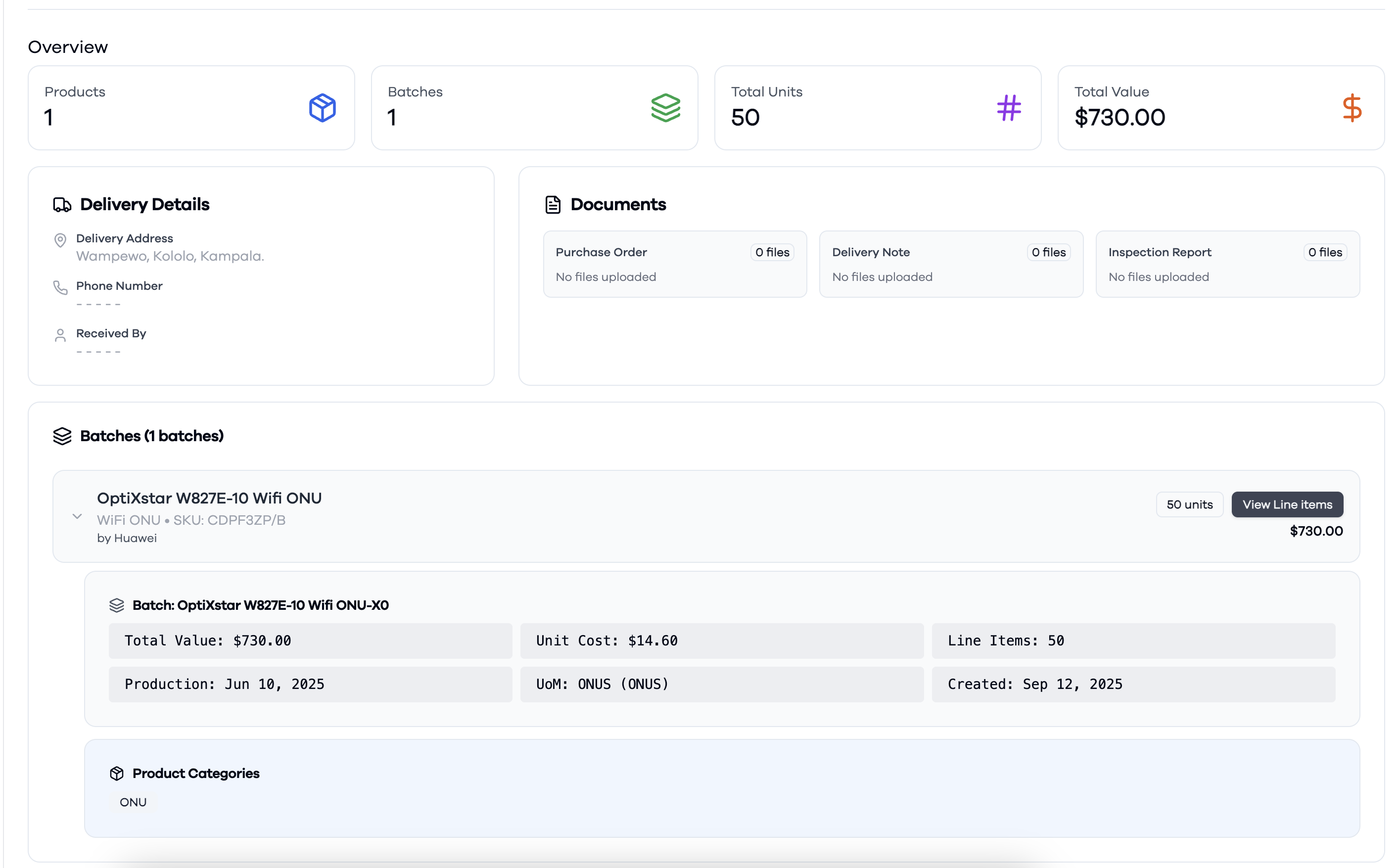Click the Batch: OptiXstar W827E-10 Wifi ONU-X0 heading

[x=260, y=605]
